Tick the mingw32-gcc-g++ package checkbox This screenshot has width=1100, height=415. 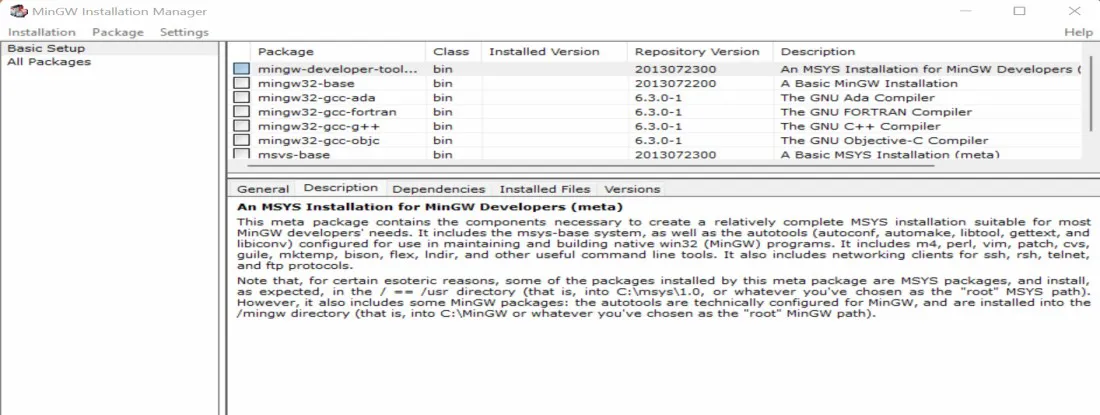[242, 127]
